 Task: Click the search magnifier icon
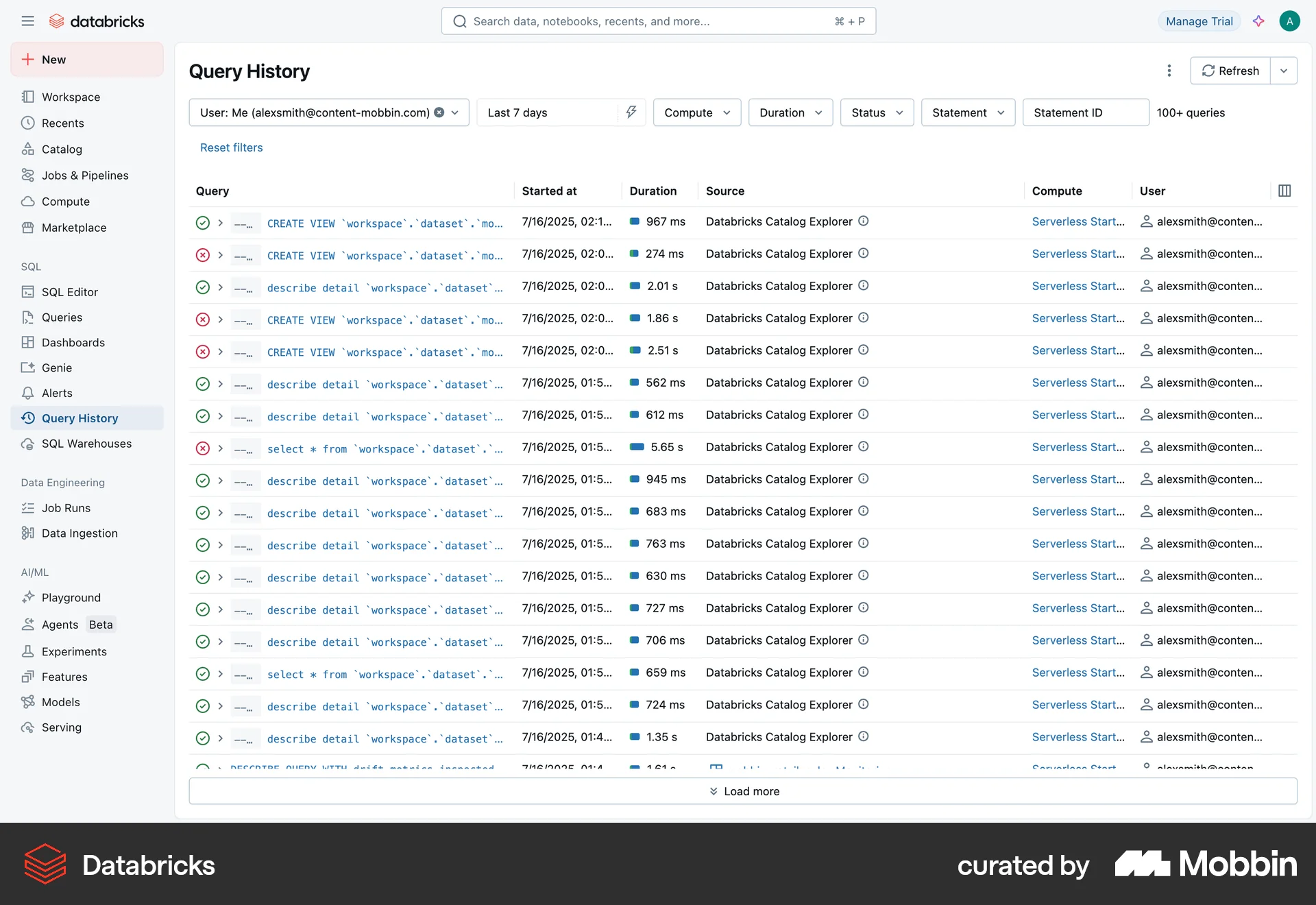pyautogui.click(x=460, y=21)
